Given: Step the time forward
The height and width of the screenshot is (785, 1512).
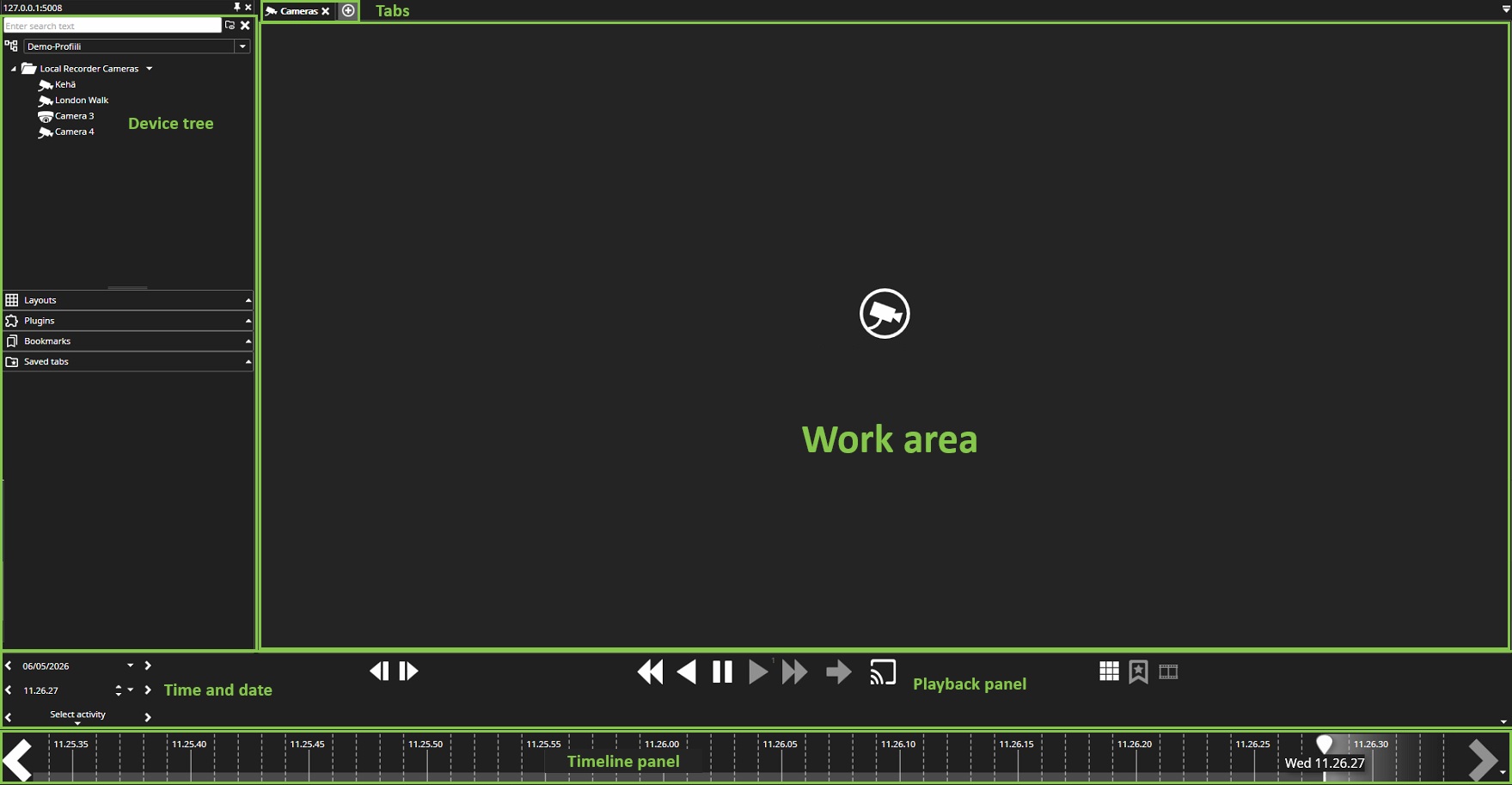Looking at the screenshot, I should (x=148, y=690).
